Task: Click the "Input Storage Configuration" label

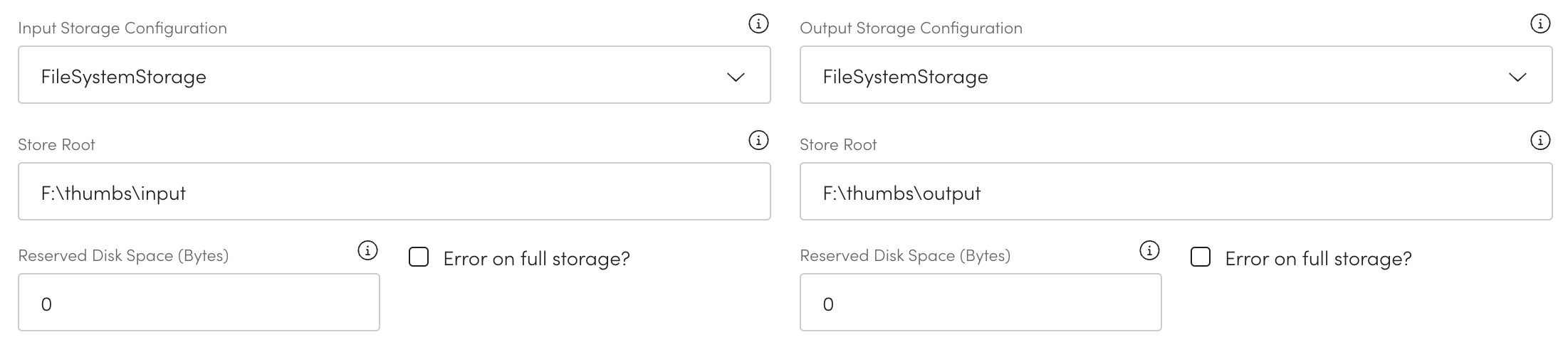Action: pos(122,28)
